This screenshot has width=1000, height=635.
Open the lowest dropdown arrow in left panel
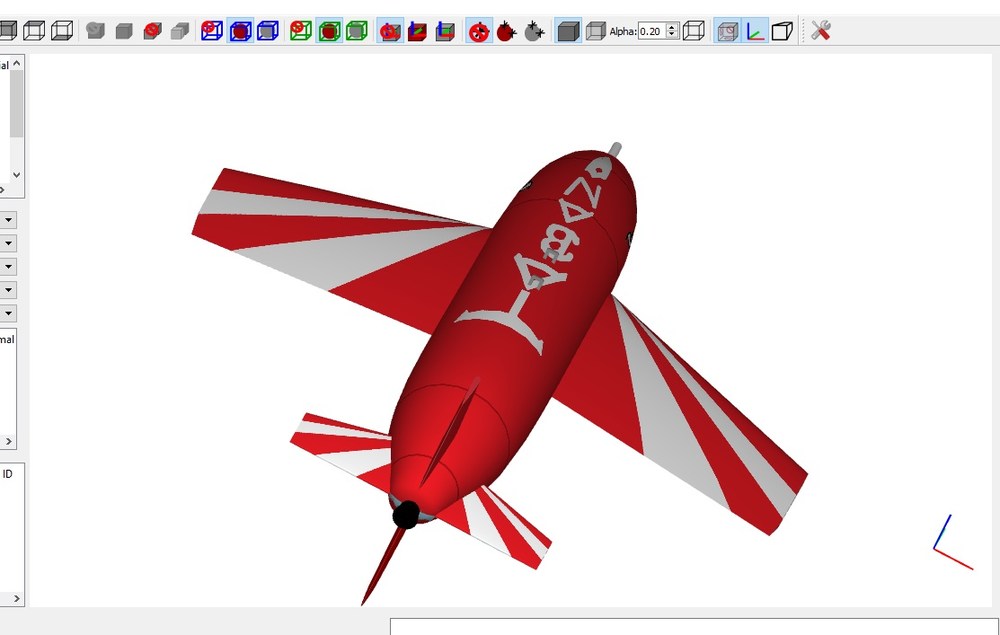pyautogui.click(x=8, y=313)
